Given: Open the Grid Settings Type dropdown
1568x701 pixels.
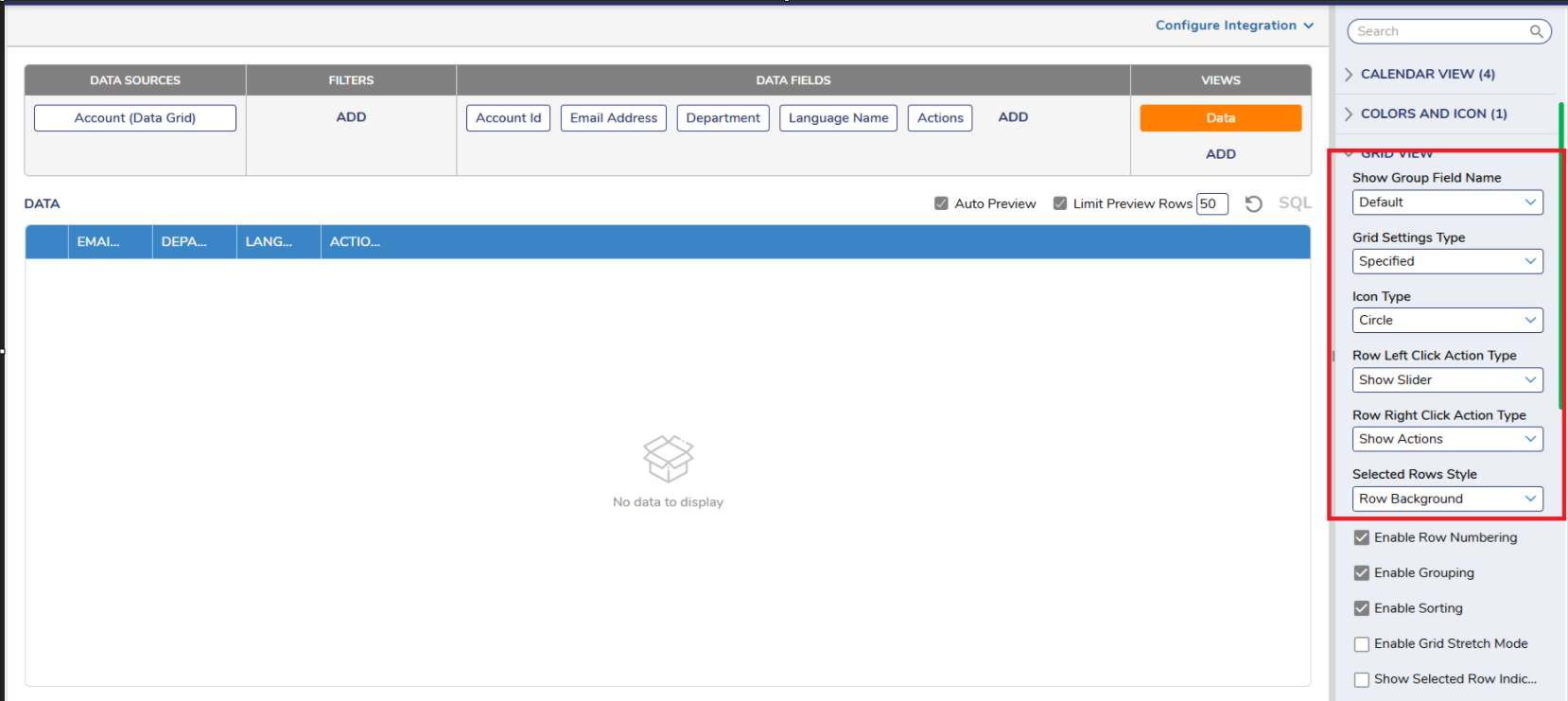Looking at the screenshot, I should pos(1447,261).
